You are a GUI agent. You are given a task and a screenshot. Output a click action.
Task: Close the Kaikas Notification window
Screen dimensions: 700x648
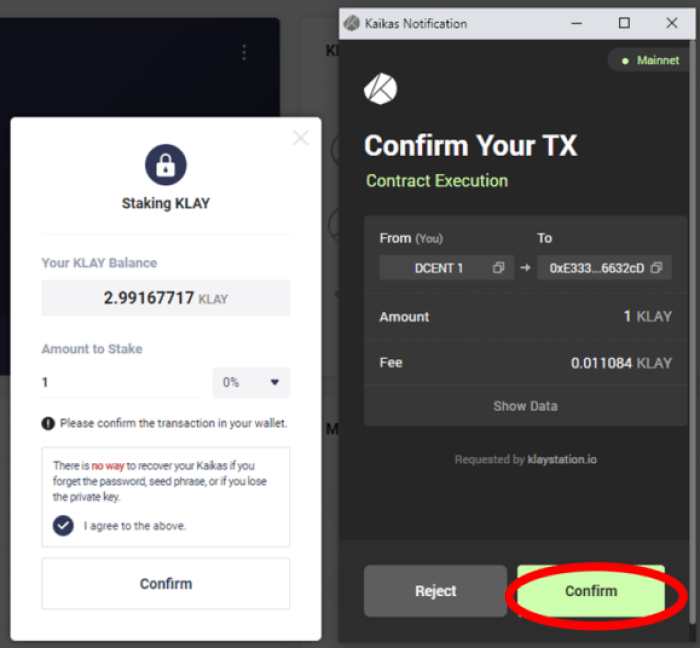pos(671,23)
